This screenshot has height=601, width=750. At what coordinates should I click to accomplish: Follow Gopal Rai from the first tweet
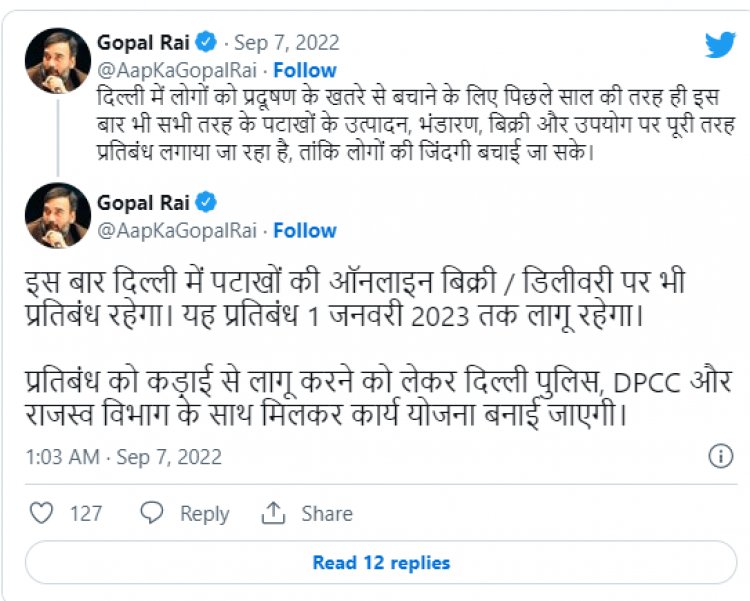point(305,71)
